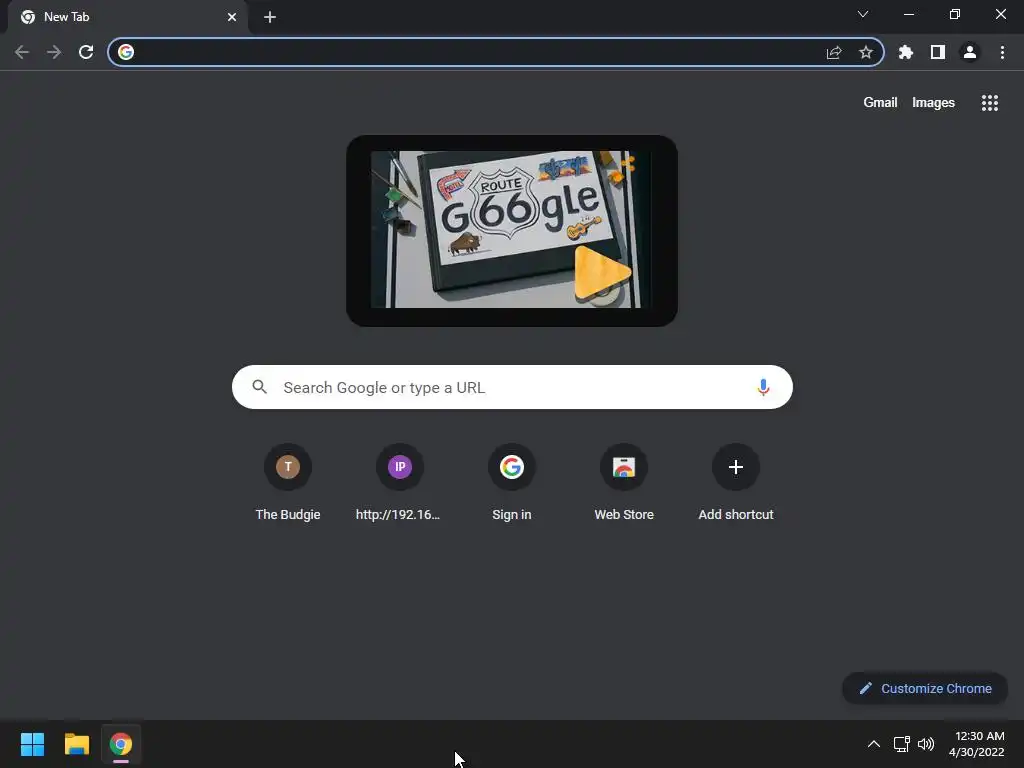Screen dimensions: 1024x768
Task: Toggle the side panel icon
Action: tap(938, 52)
